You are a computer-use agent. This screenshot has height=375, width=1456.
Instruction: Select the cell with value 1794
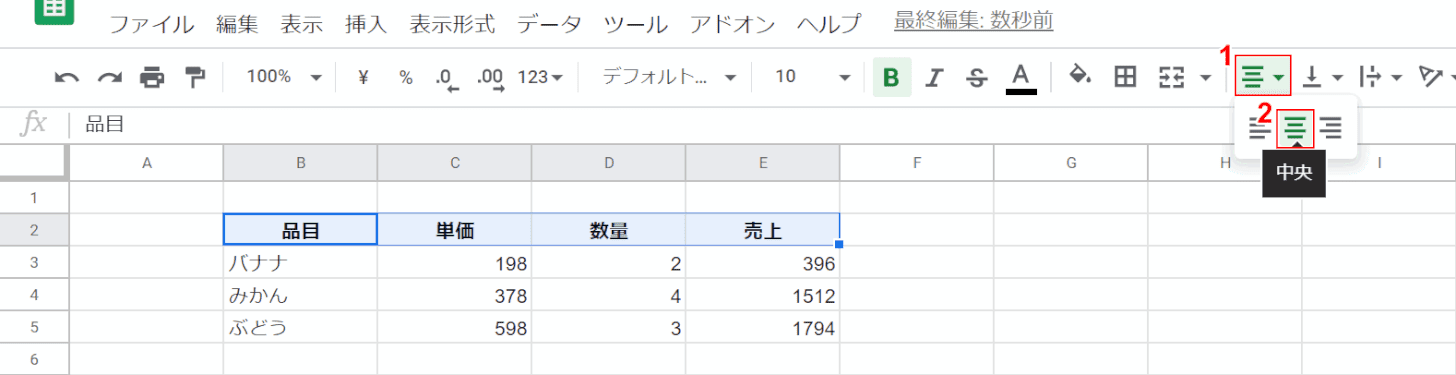coord(762,327)
